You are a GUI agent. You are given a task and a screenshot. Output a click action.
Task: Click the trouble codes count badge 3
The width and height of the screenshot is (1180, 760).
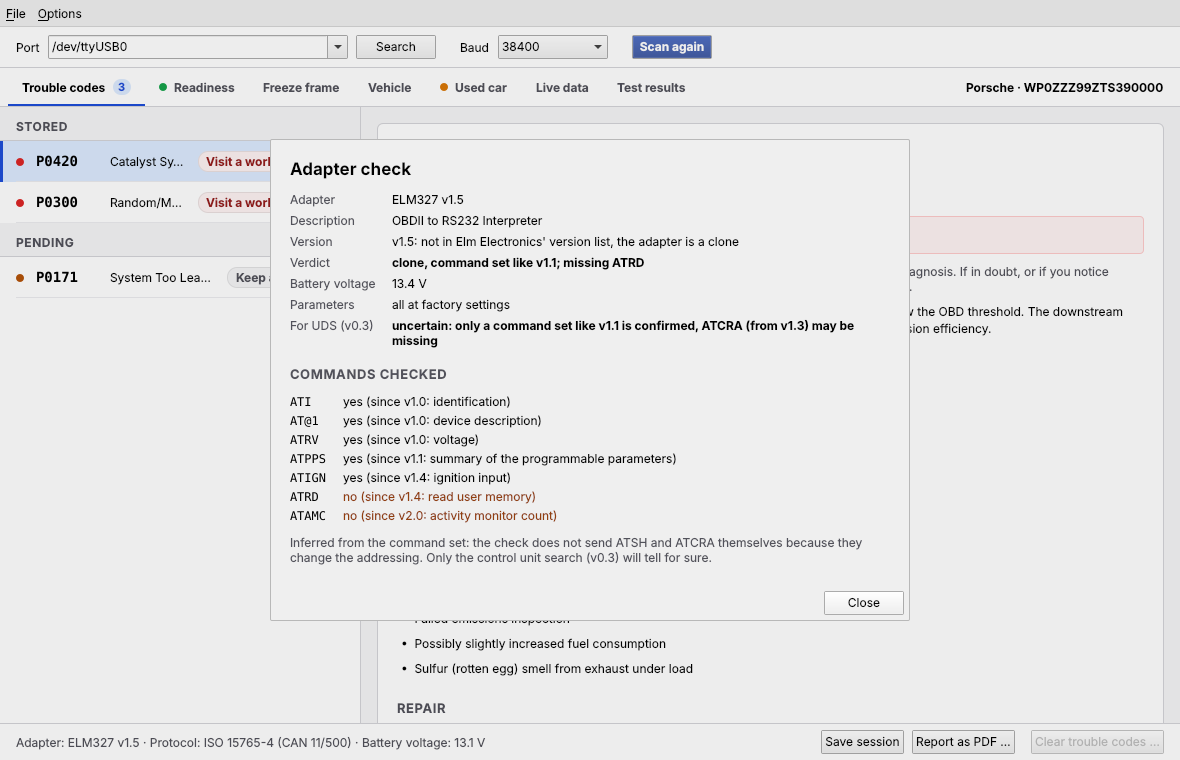pyautogui.click(x=121, y=87)
